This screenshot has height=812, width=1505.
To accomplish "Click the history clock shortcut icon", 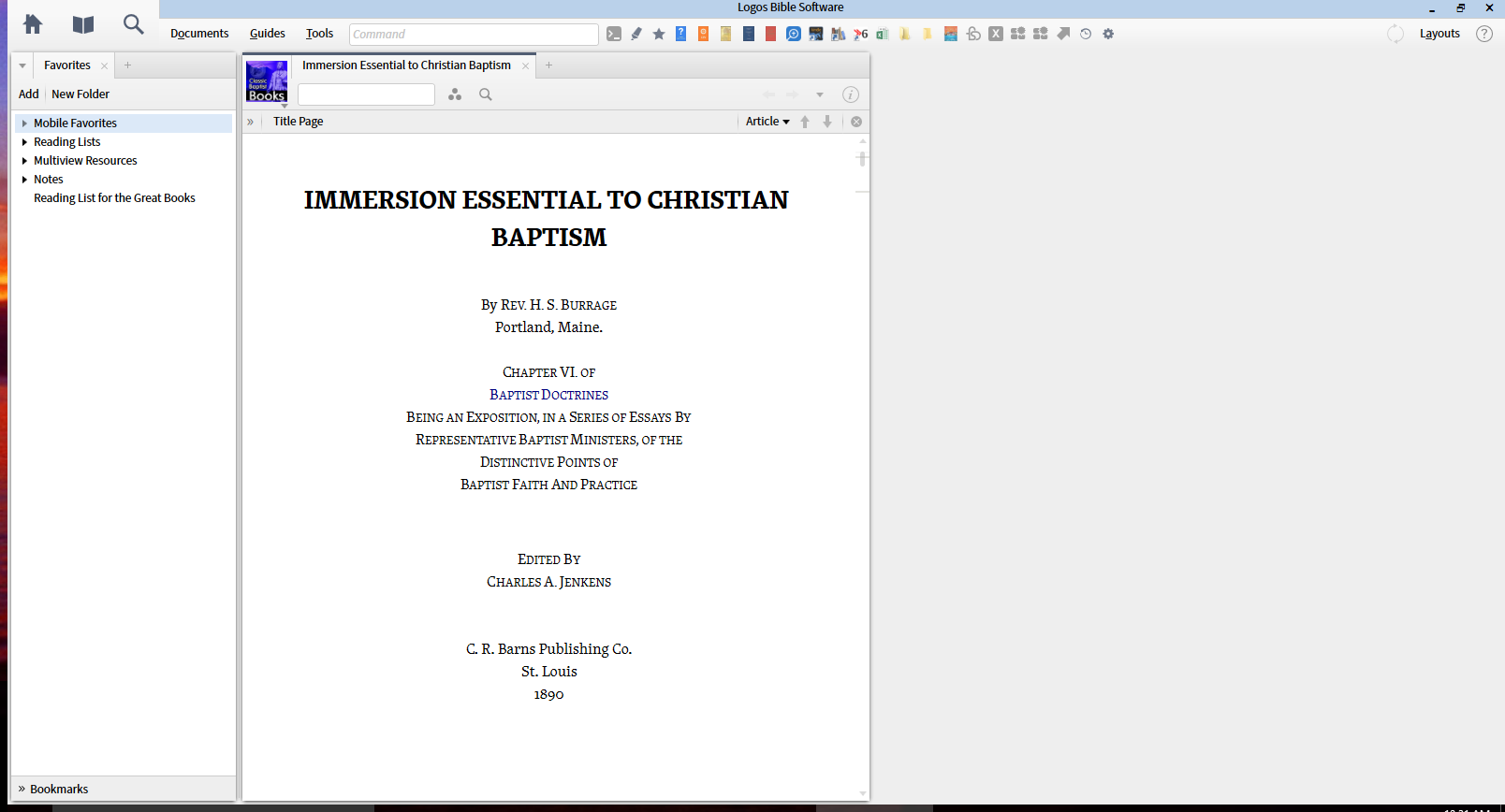I will (x=1086, y=34).
